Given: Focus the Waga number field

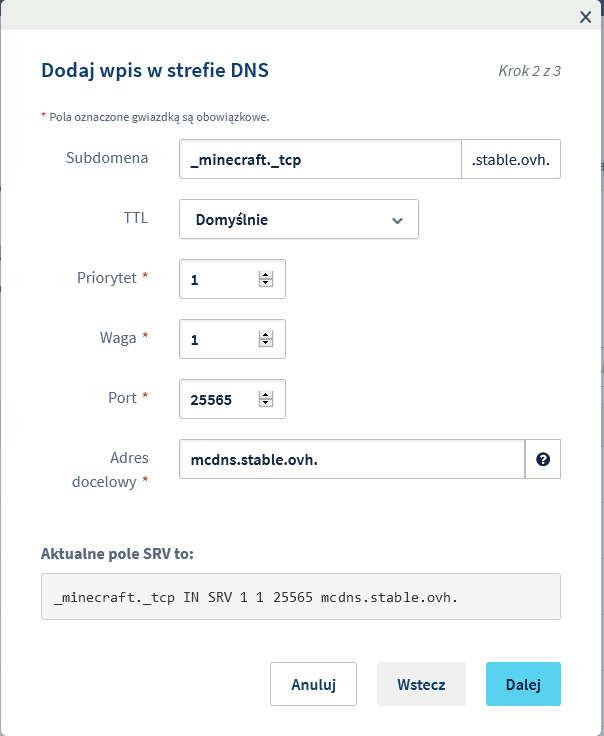Looking at the screenshot, I should click(x=220, y=340).
